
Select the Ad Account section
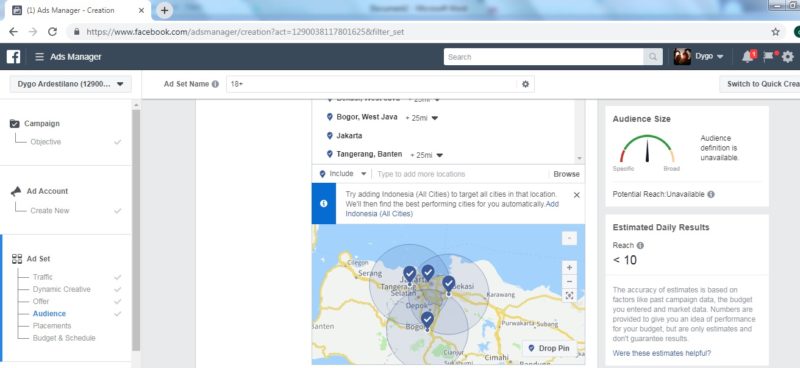point(47,191)
